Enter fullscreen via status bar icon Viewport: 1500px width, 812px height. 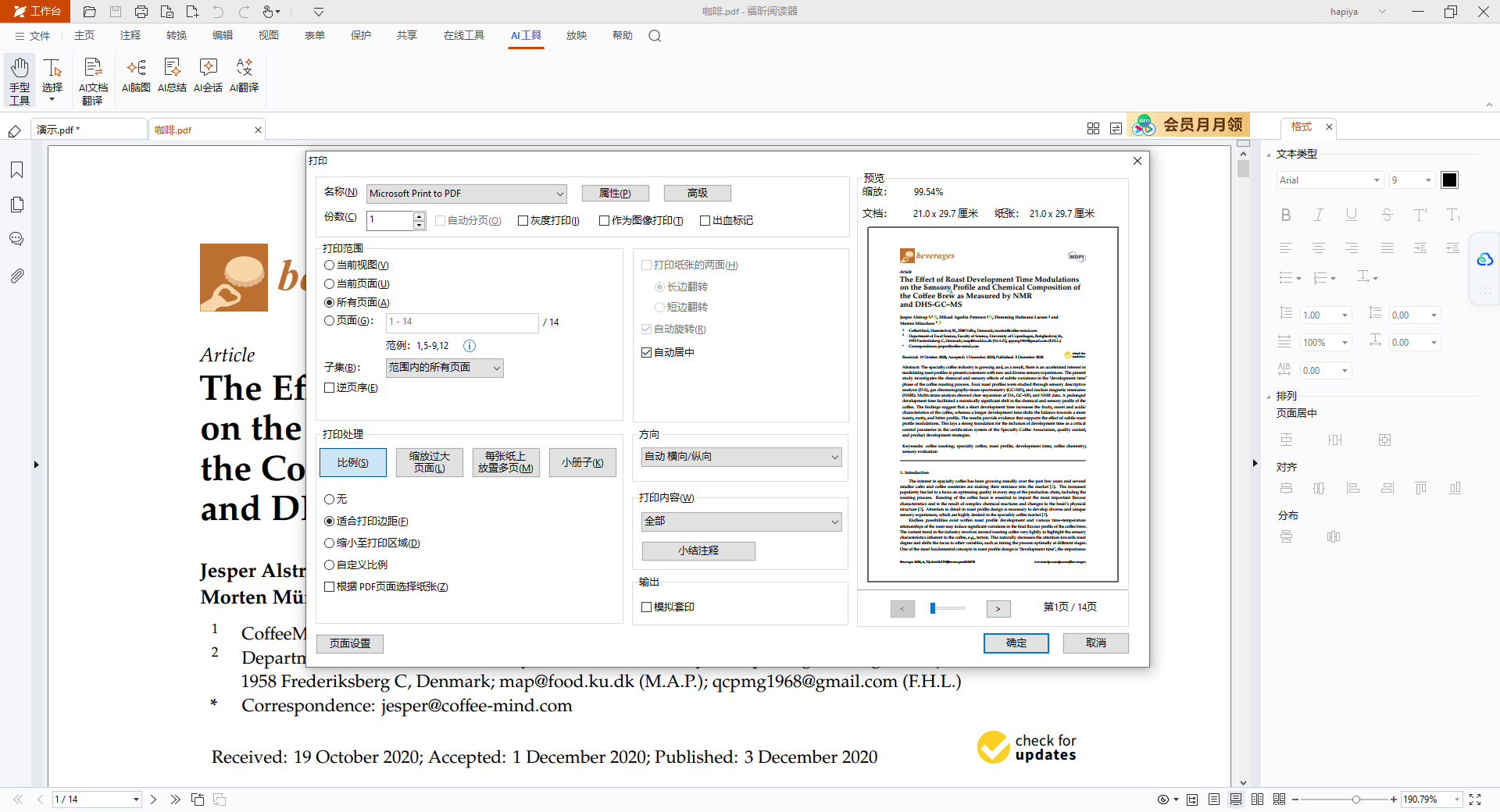(x=1475, y=800)
